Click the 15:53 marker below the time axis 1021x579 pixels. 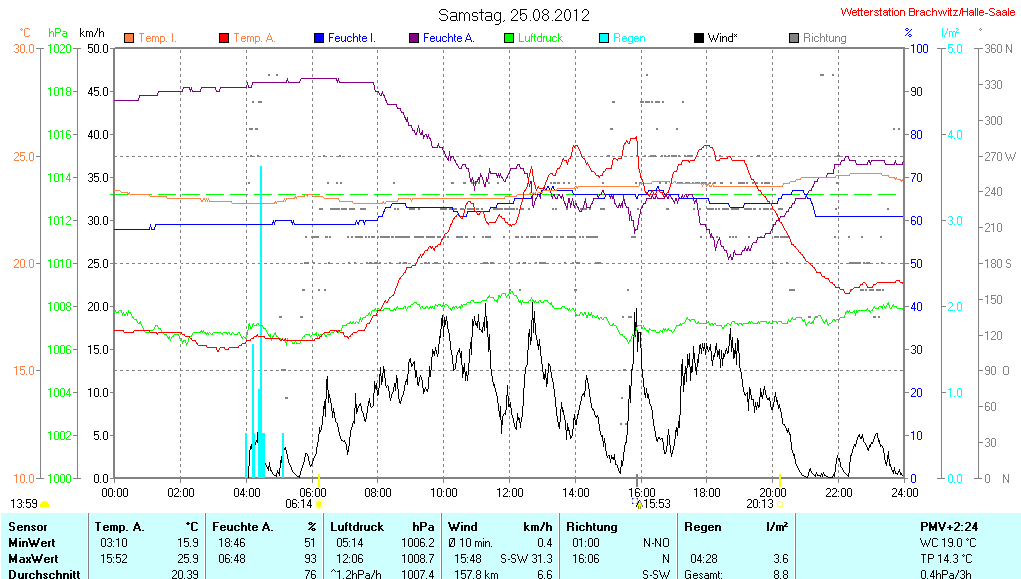pyautogui.click(x=640, y=504)
